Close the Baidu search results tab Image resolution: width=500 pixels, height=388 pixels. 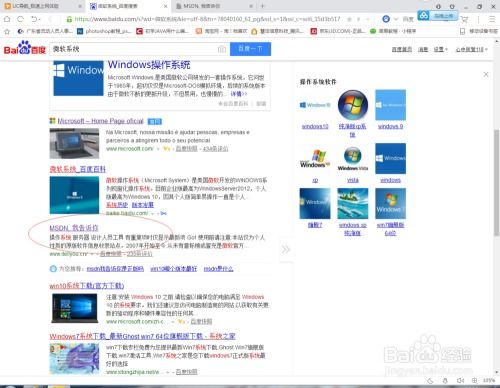point(166,6)
